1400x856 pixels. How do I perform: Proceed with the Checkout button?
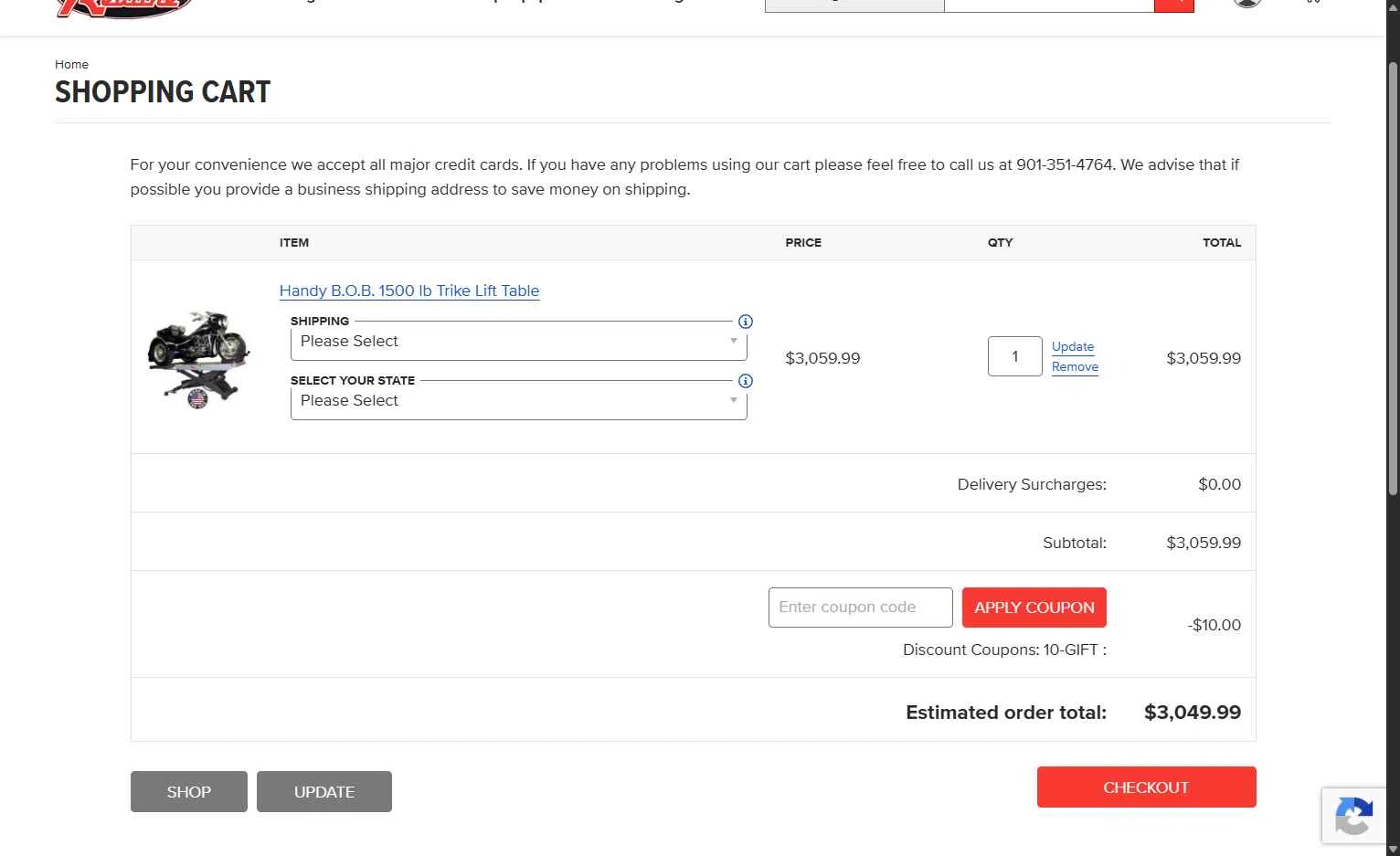(x=1147, y=787)
